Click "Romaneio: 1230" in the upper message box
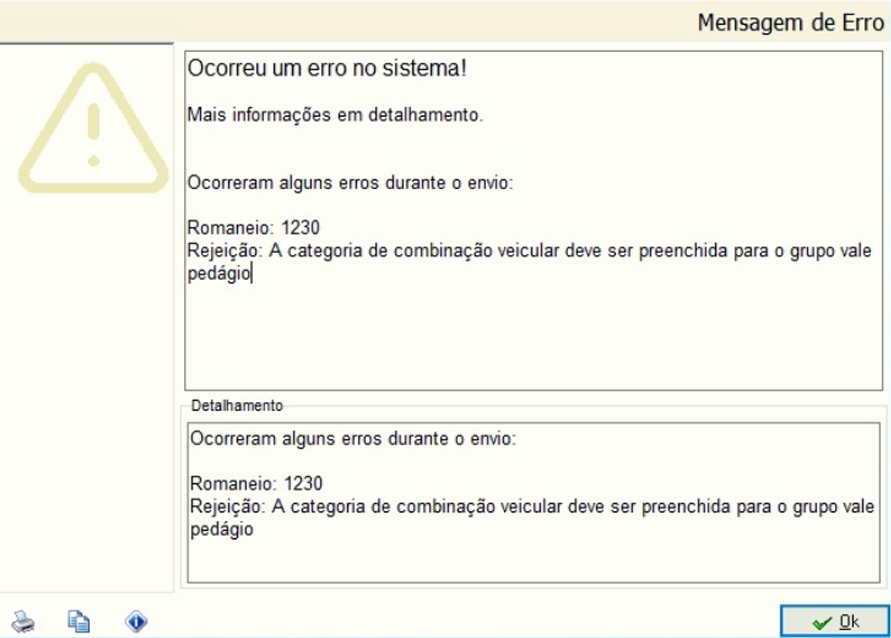The height and width of the screenshot is (638, 891). pyautogui.click(x=253, y=228)
